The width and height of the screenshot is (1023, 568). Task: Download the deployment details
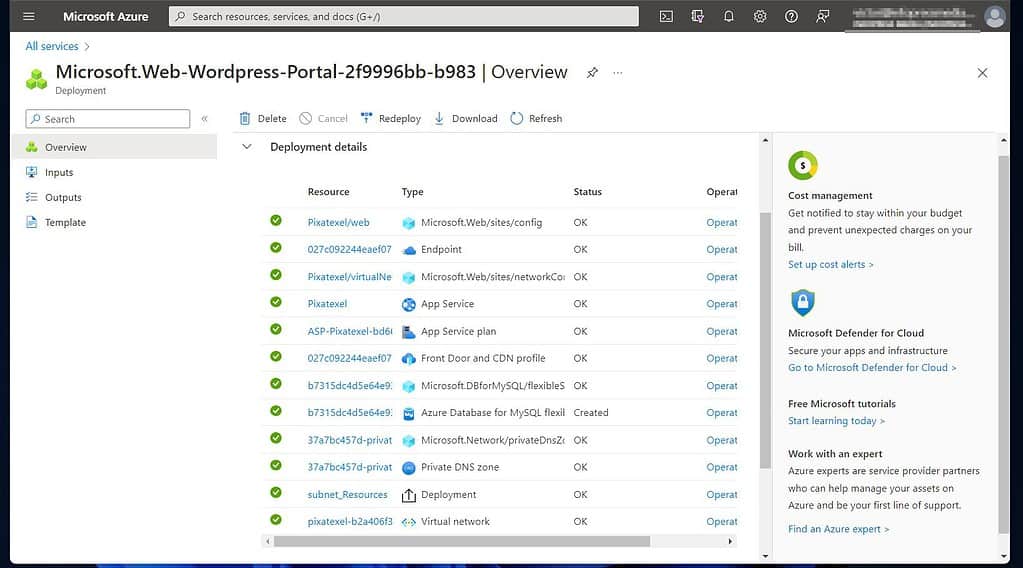[466, 119]
